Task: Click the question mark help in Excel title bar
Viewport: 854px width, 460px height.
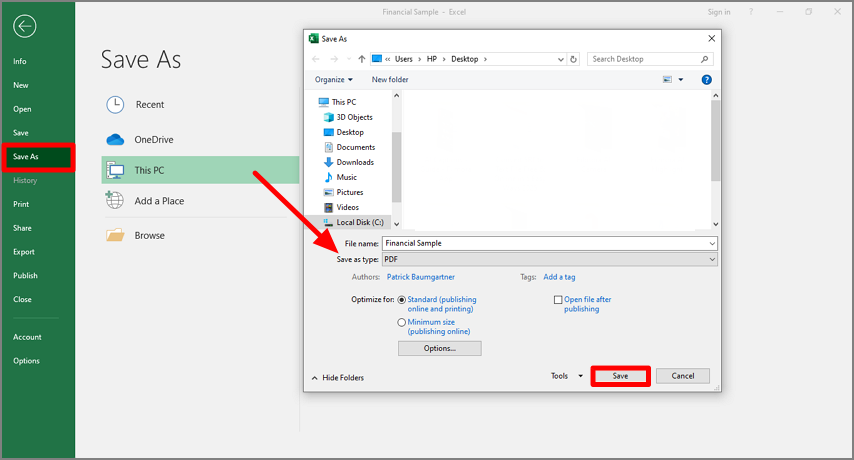Action: pos(751,11)
